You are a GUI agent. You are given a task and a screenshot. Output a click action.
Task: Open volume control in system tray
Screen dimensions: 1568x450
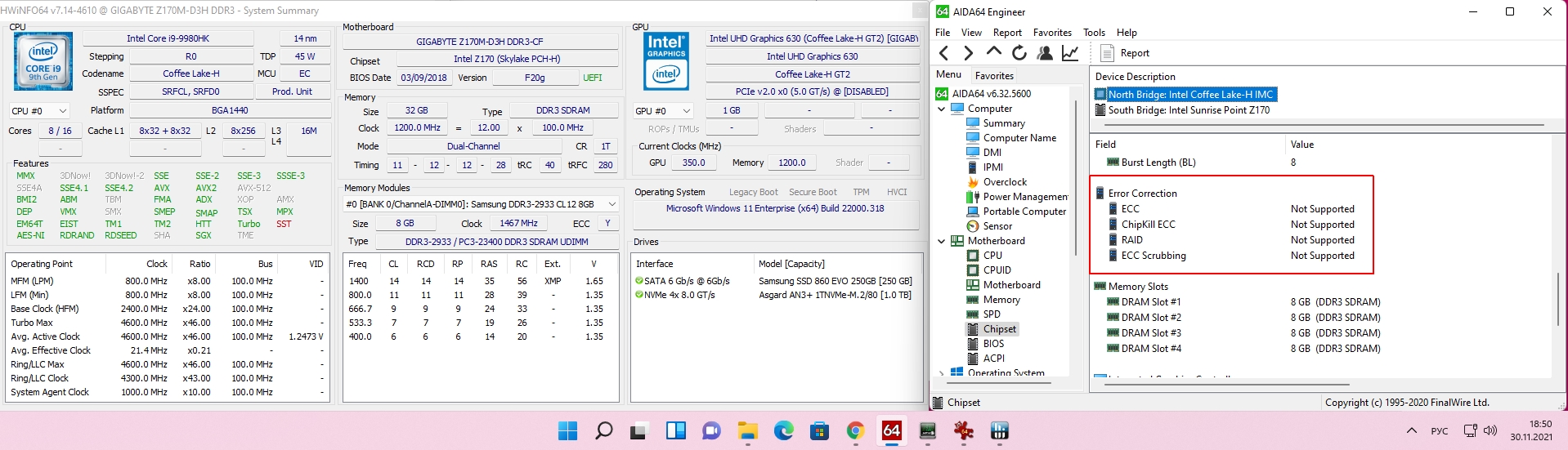(x=1490, y=430)
